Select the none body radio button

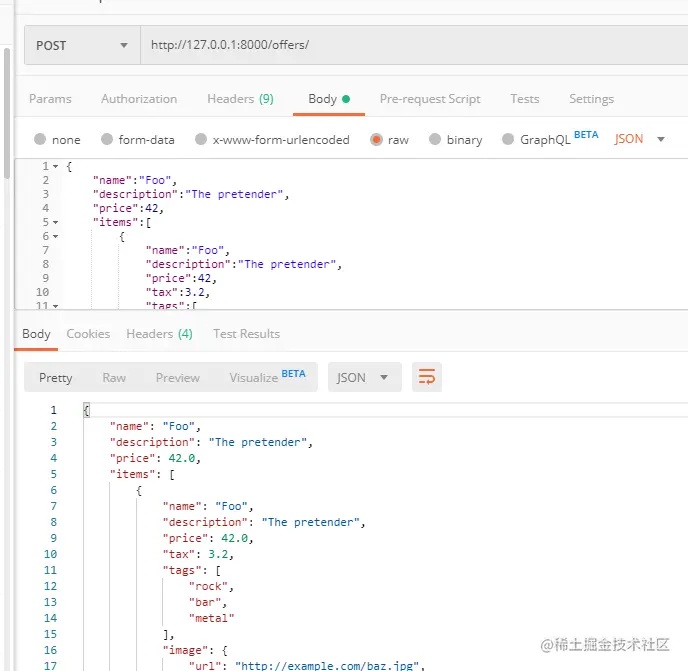(40, 139)
